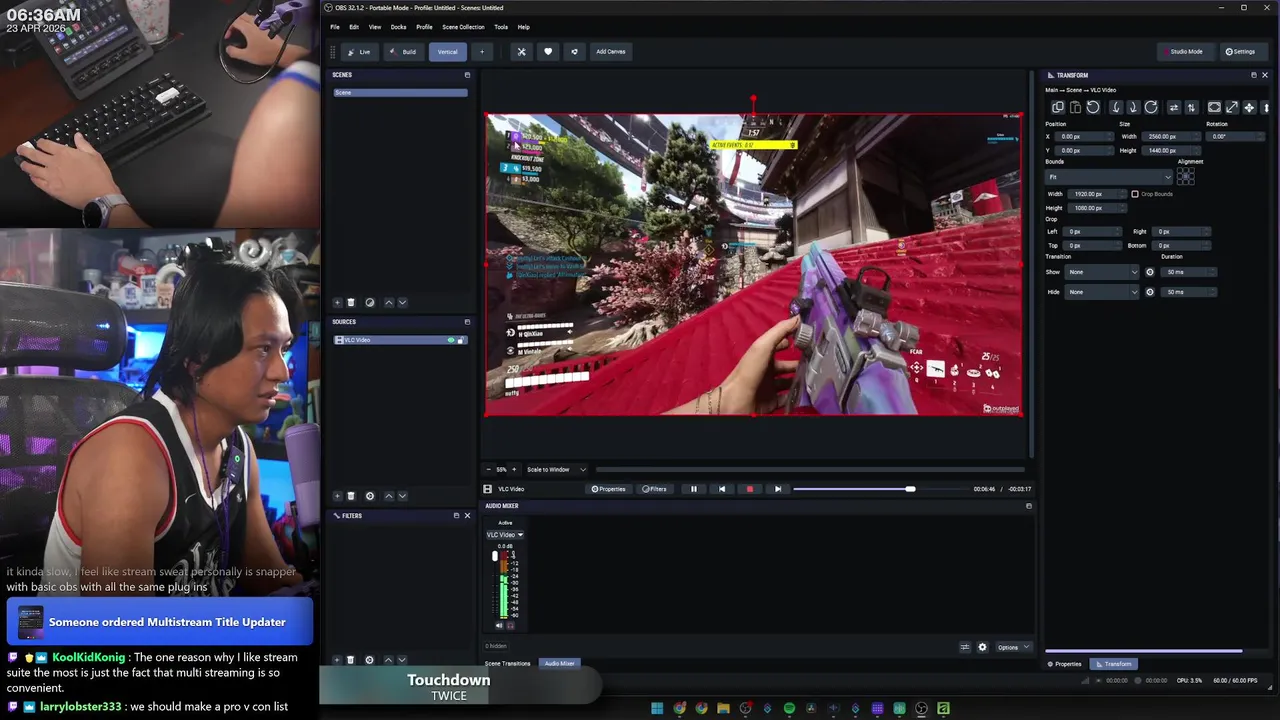Click the Add Canvas button
This screenshot has width=1280, height=720.
tap(611, 52)
